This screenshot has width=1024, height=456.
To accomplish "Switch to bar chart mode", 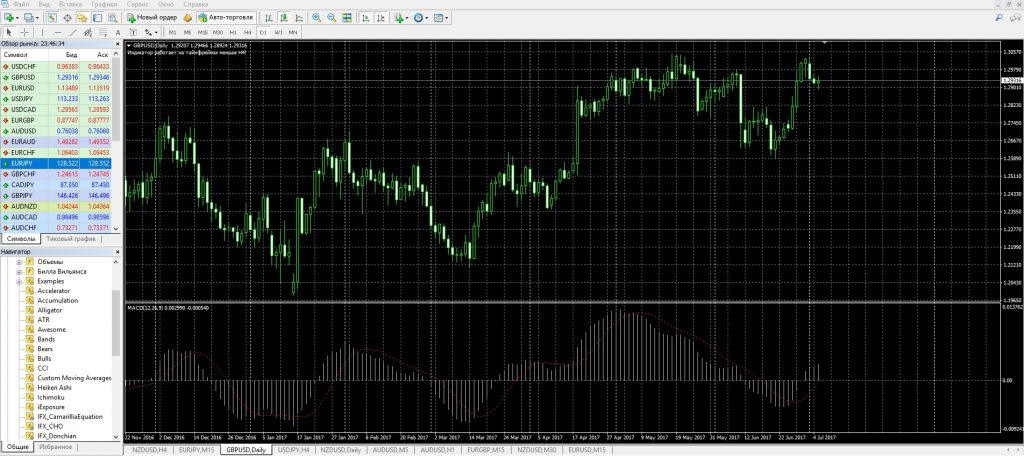I will 268,18.
